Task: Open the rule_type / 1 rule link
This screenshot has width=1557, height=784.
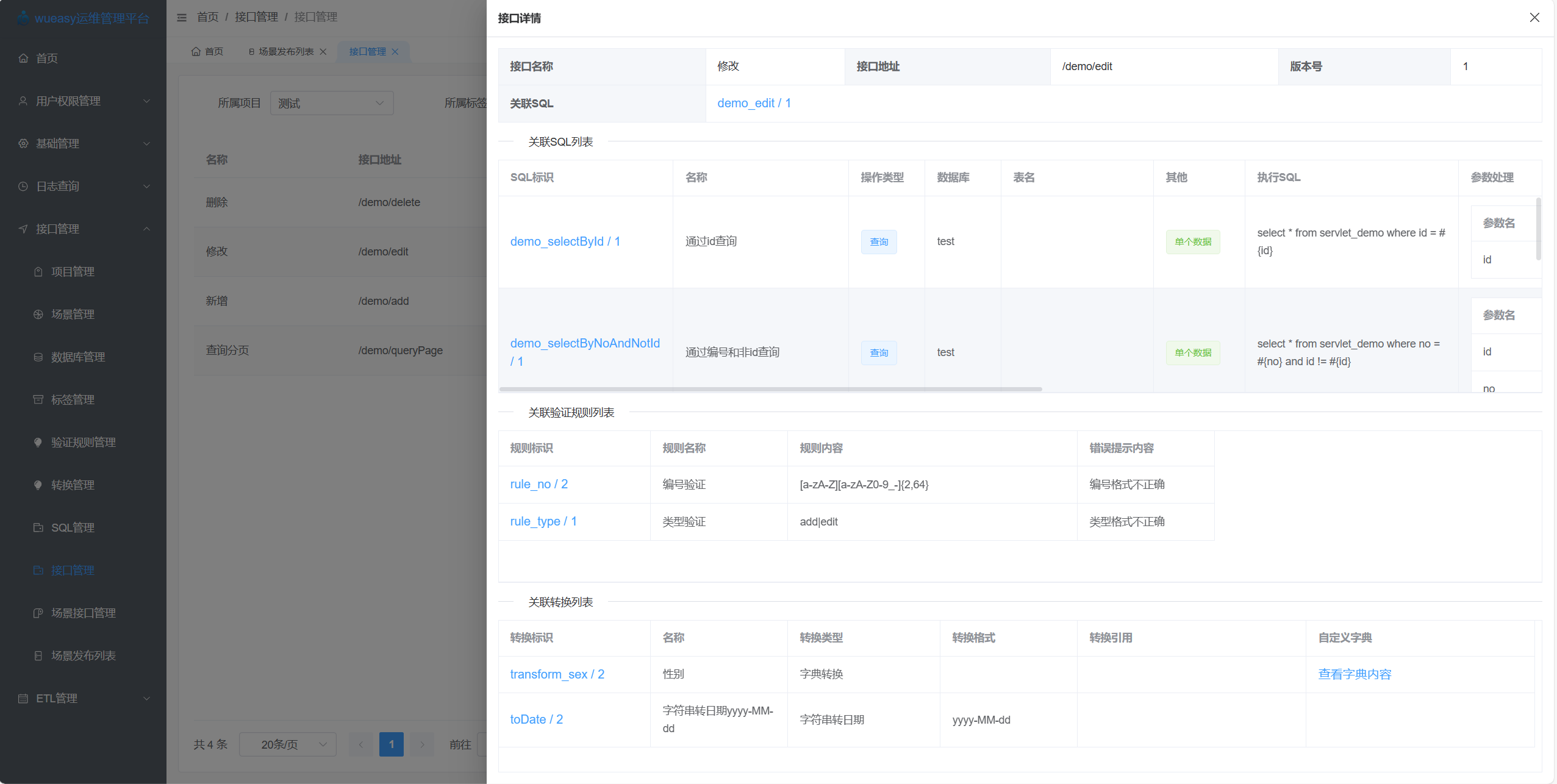Action: [x=543, y=521]
